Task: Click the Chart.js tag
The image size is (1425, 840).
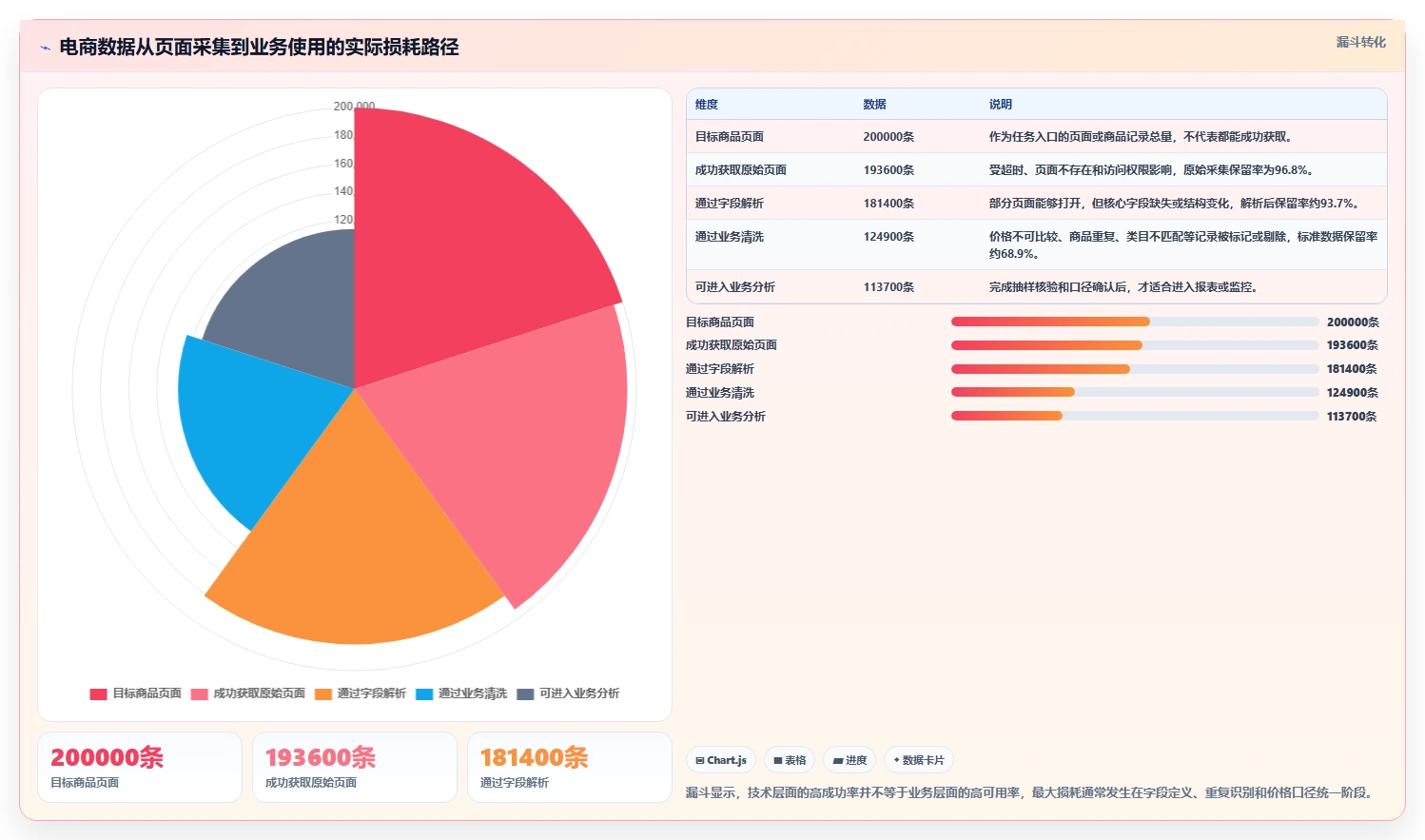Action: [x=721, y=760]
